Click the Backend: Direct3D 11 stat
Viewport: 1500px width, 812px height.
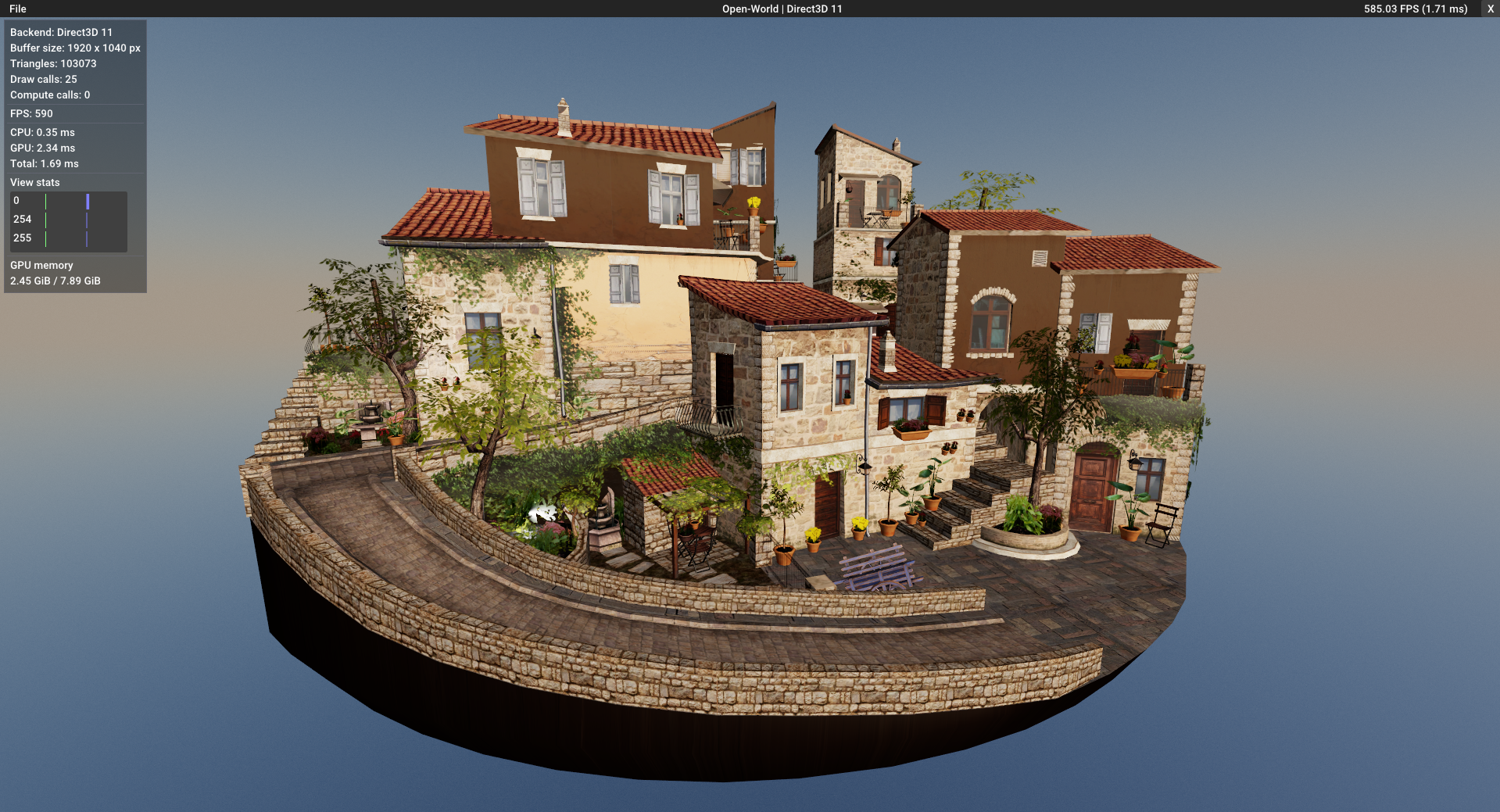pos(60,32)
